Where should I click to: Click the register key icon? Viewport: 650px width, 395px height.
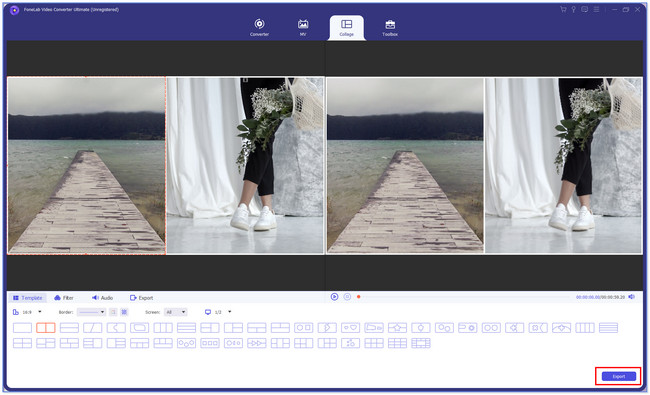(x=573, y=9)
